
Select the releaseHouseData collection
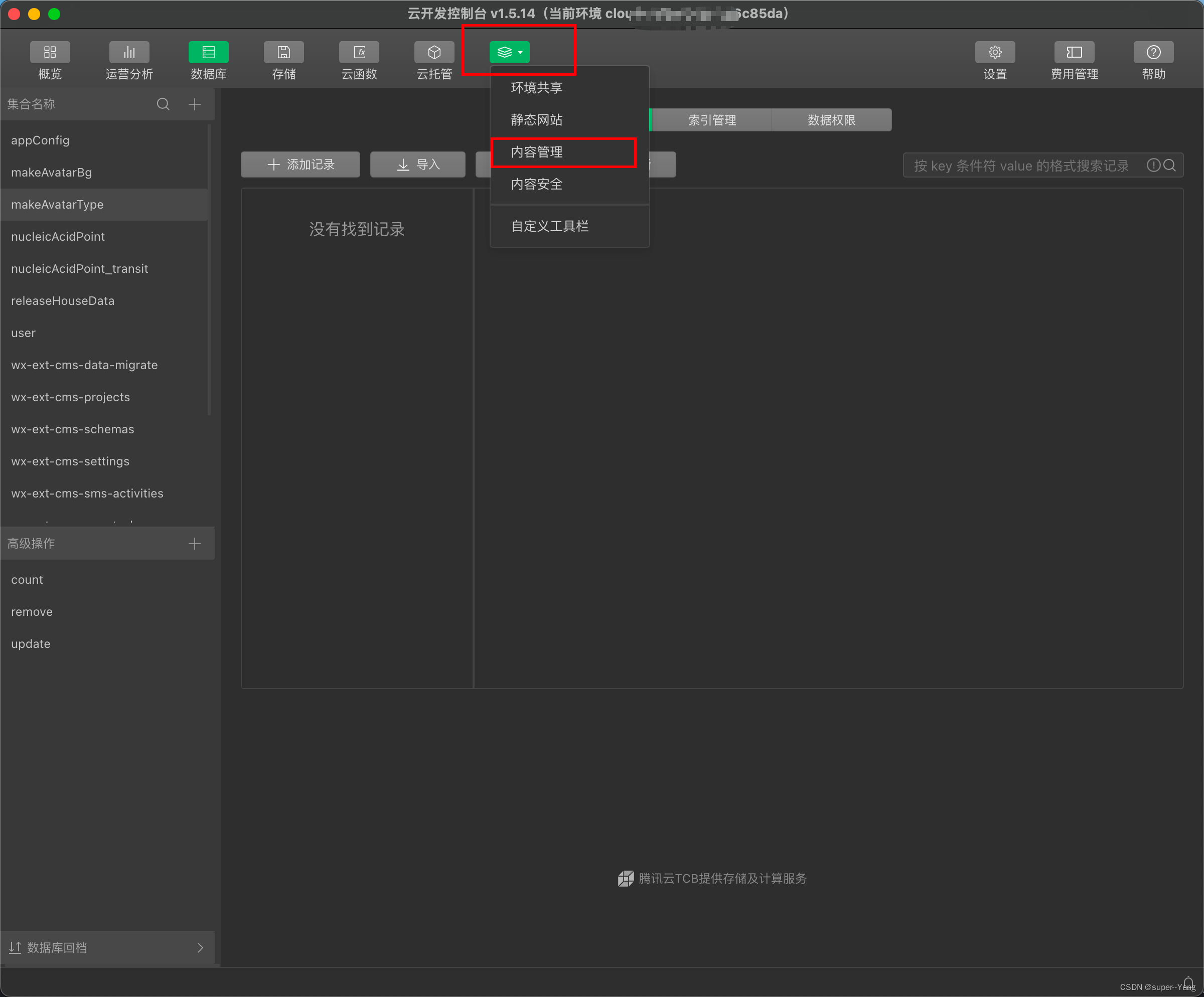104,301
